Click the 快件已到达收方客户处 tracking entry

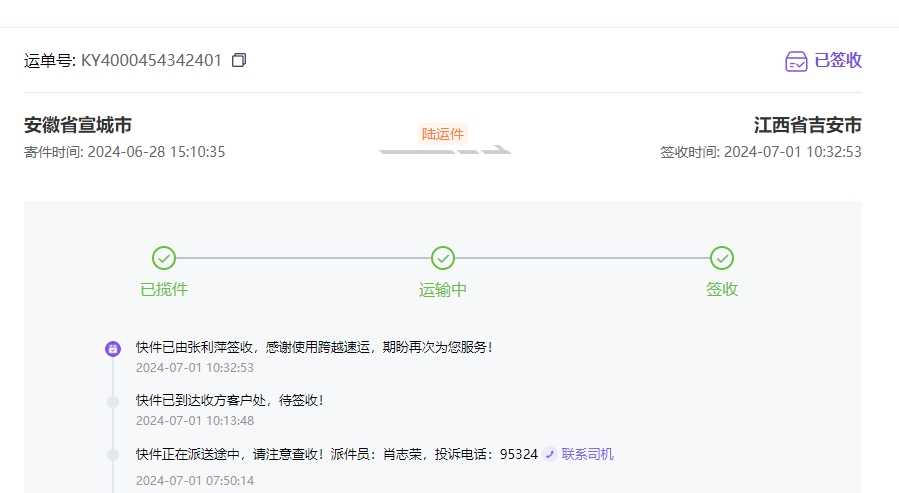(230, 401)
